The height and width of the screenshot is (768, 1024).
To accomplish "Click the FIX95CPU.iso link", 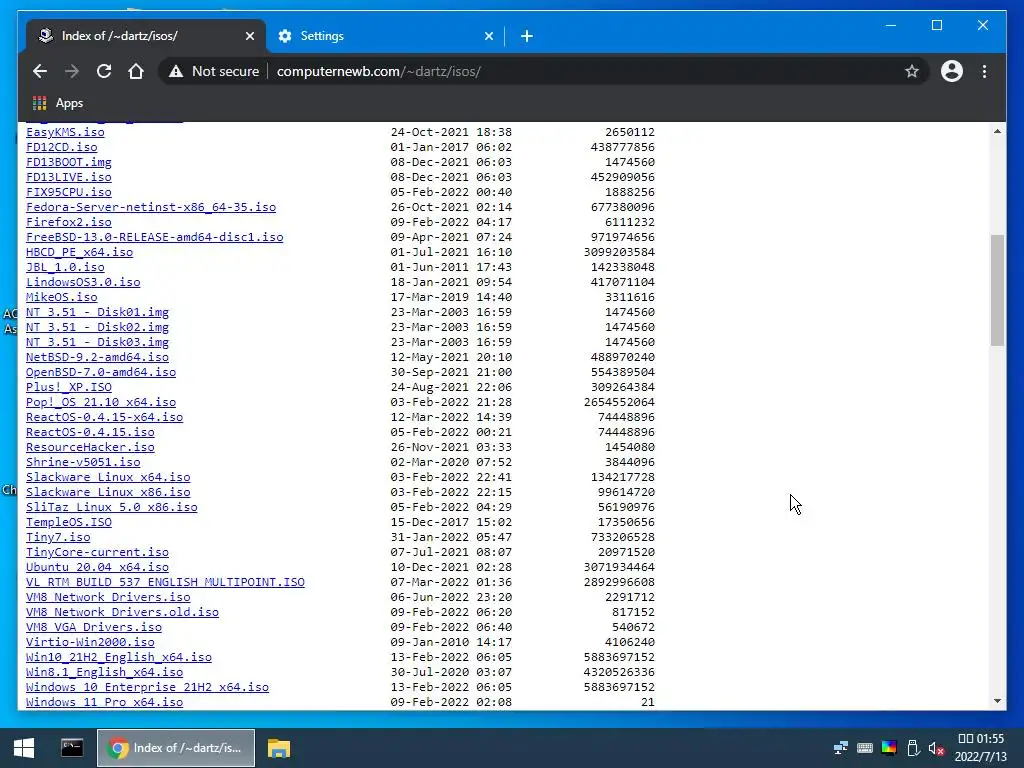I will tap(69, 192).
